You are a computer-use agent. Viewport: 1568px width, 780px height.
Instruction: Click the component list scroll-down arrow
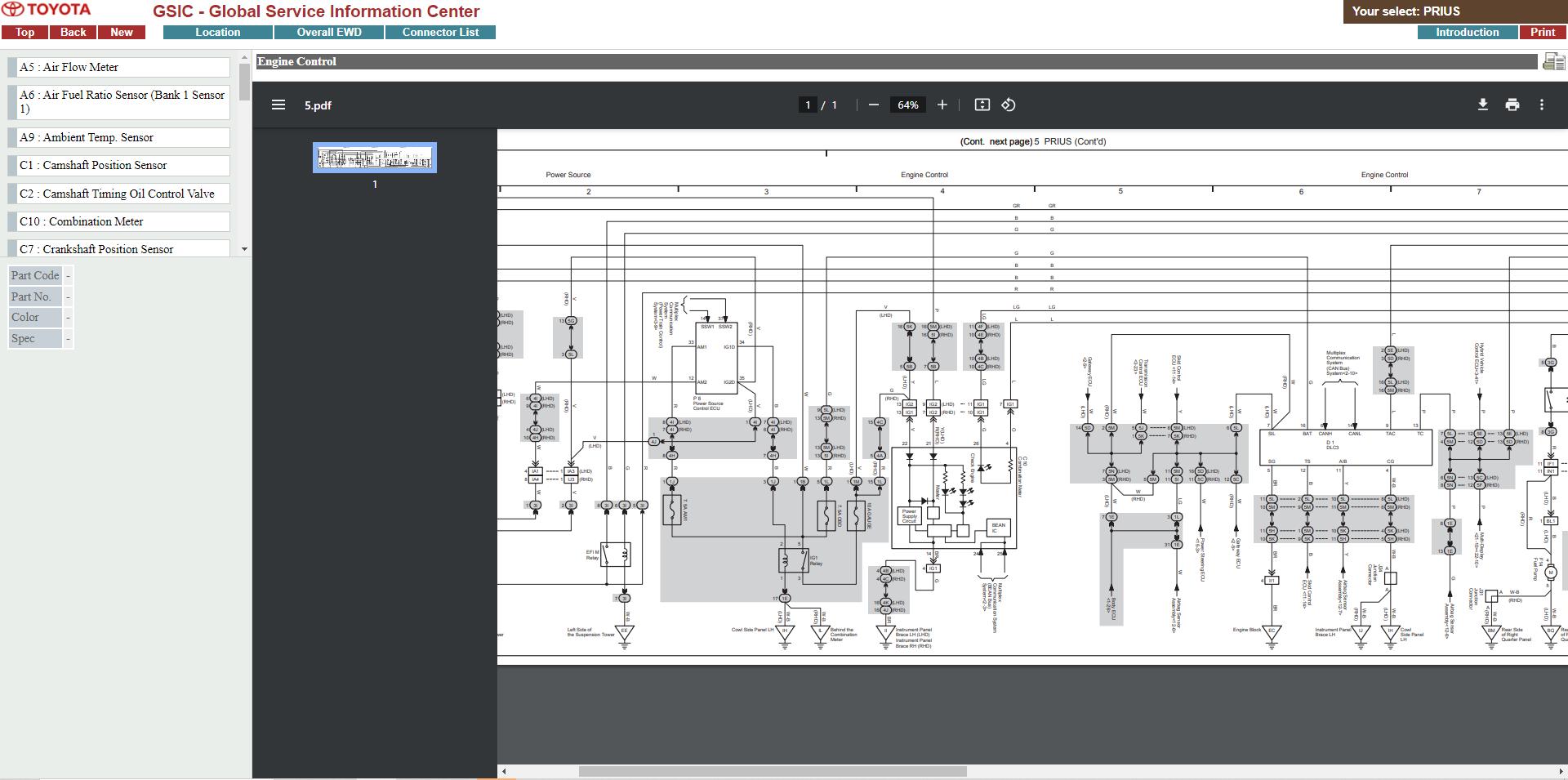(x=244, y=249)
